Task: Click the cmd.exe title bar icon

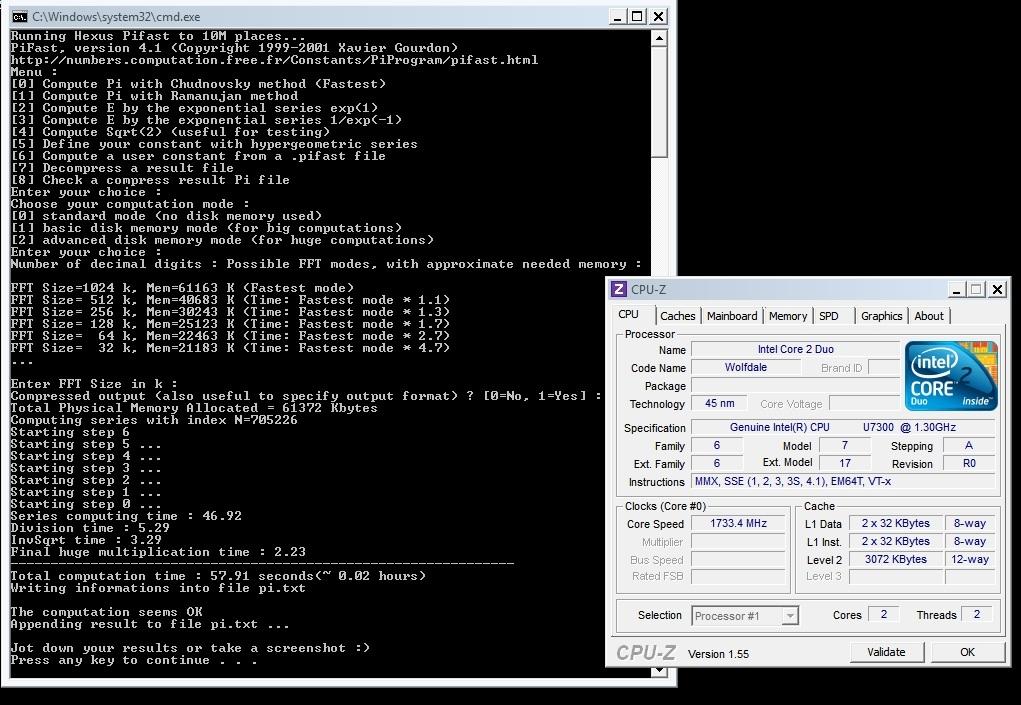Action: coord(20,16)
